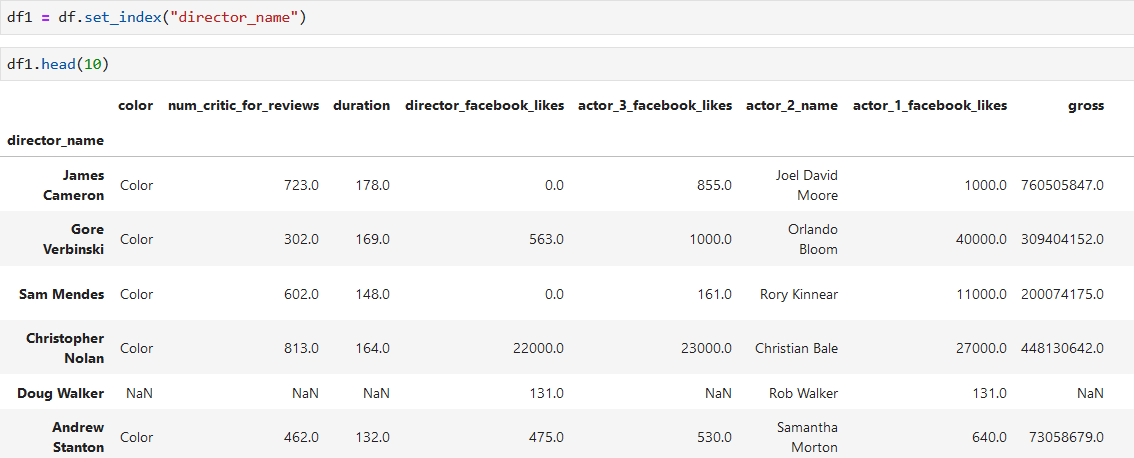Select the Doug Walker row index

coord(61,394)
